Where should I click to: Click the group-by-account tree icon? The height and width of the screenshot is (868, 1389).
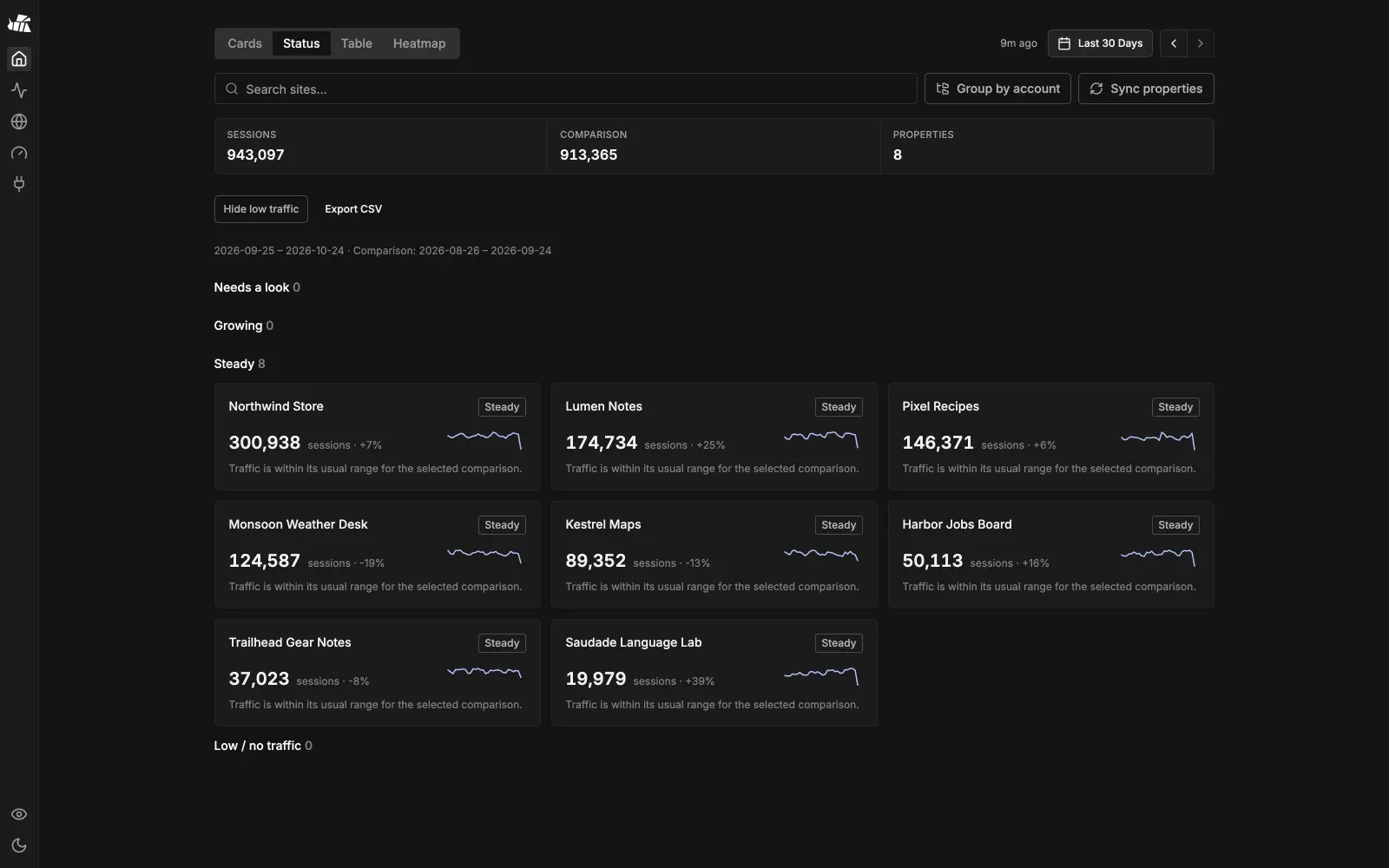click(943, 89)
